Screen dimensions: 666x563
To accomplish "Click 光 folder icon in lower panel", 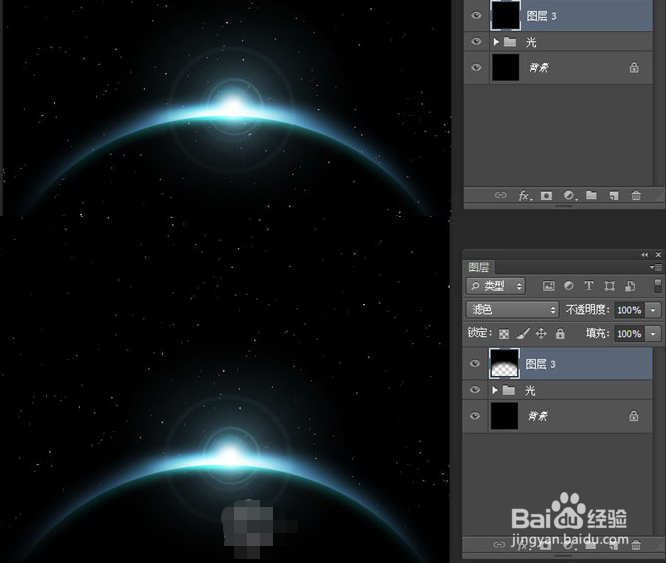I will pyautogui.click(x=509, y=390).
